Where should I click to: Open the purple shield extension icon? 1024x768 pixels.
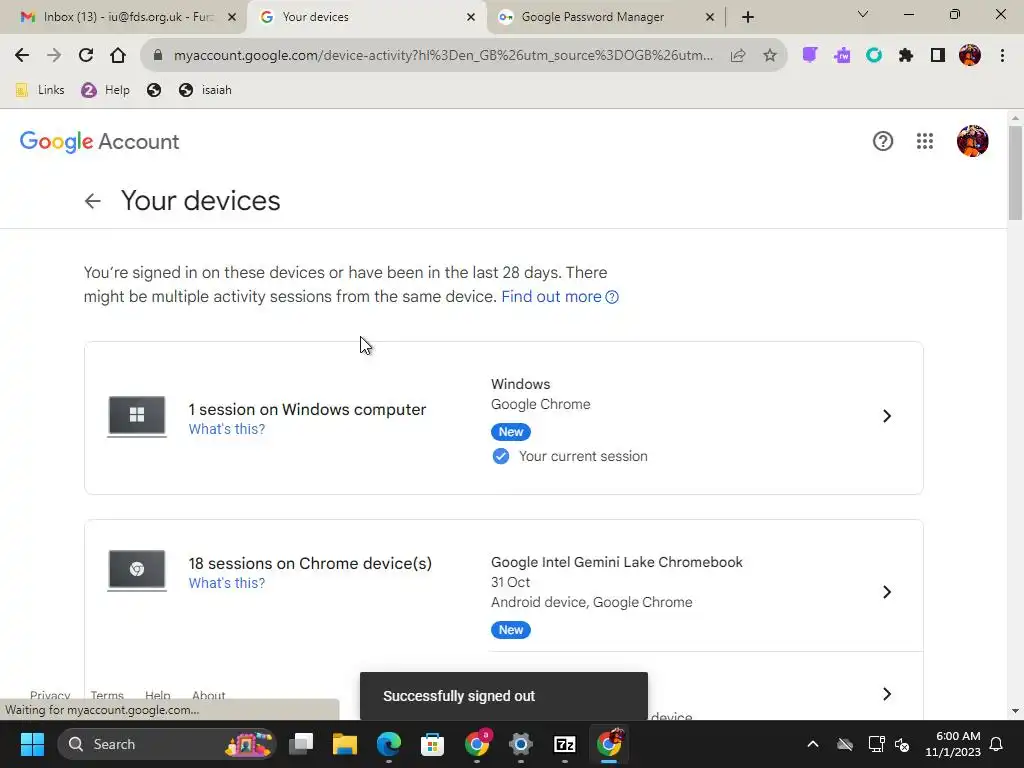point(810,55)
